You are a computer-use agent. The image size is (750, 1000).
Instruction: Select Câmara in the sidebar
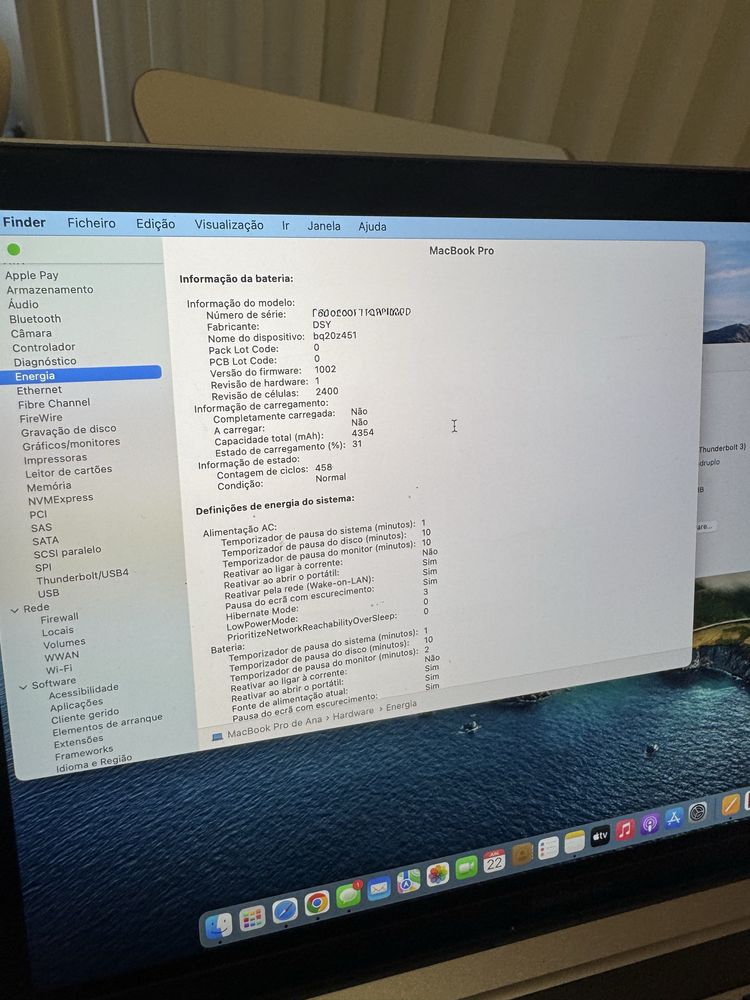31,333
